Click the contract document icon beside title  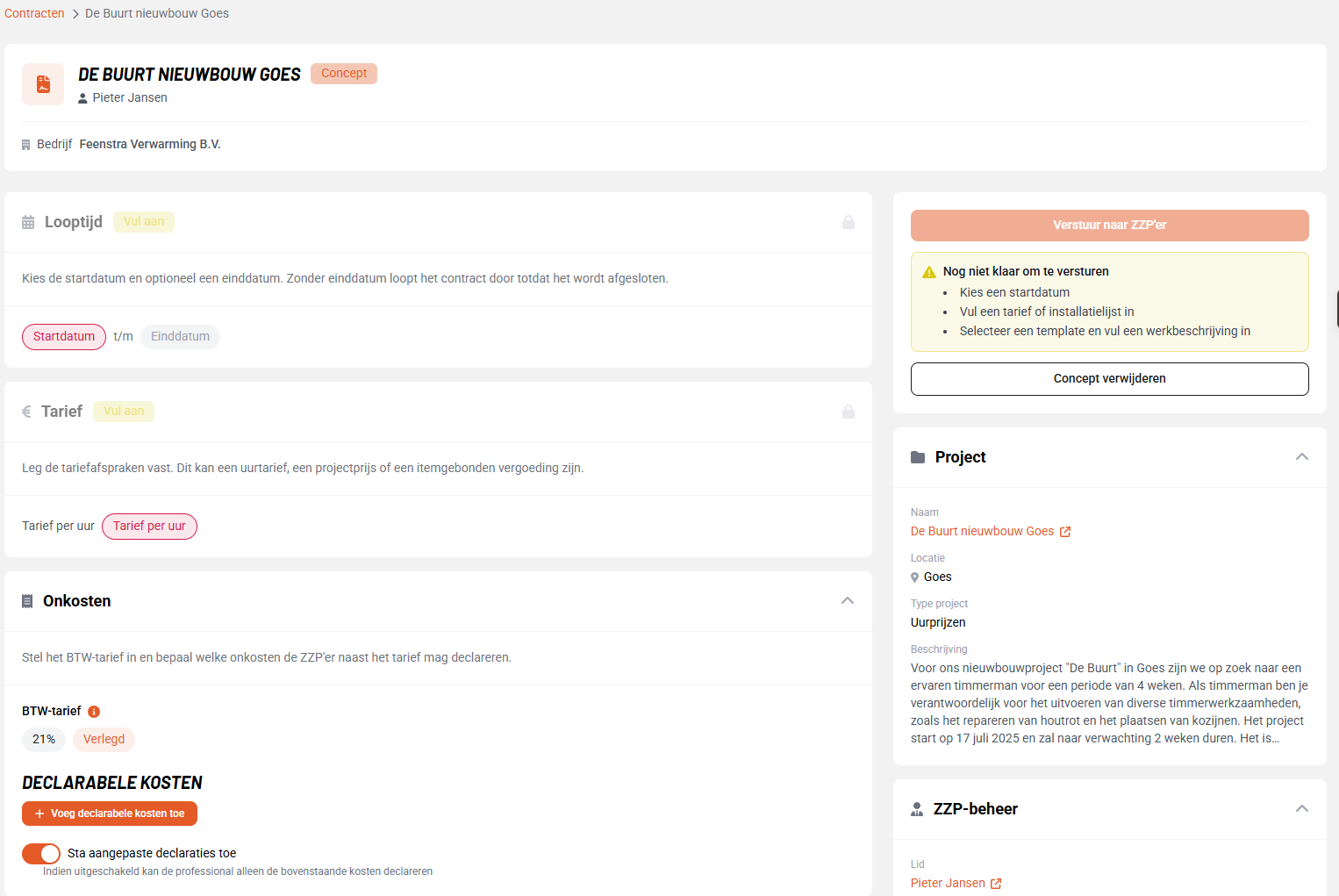(x=43, y=84)
